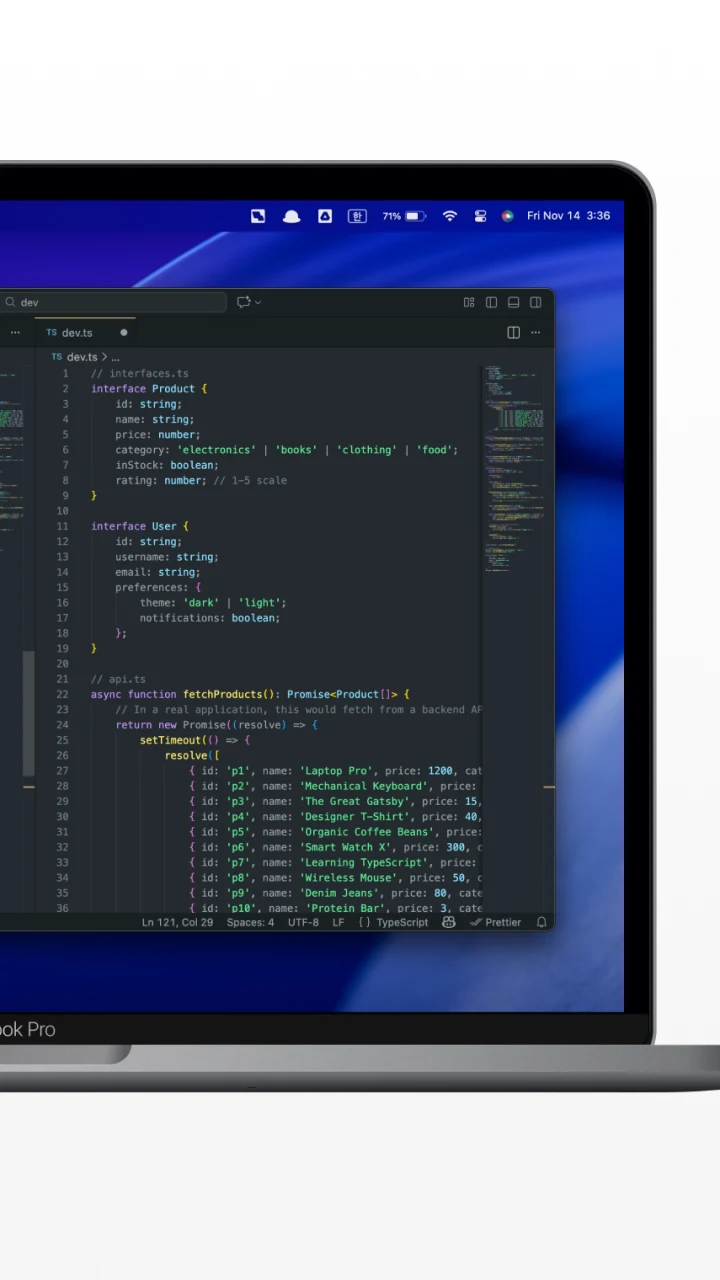This screenshot has width=720, height=1280.
Task: Click the code minimap on the right
Action: (514, 467)
